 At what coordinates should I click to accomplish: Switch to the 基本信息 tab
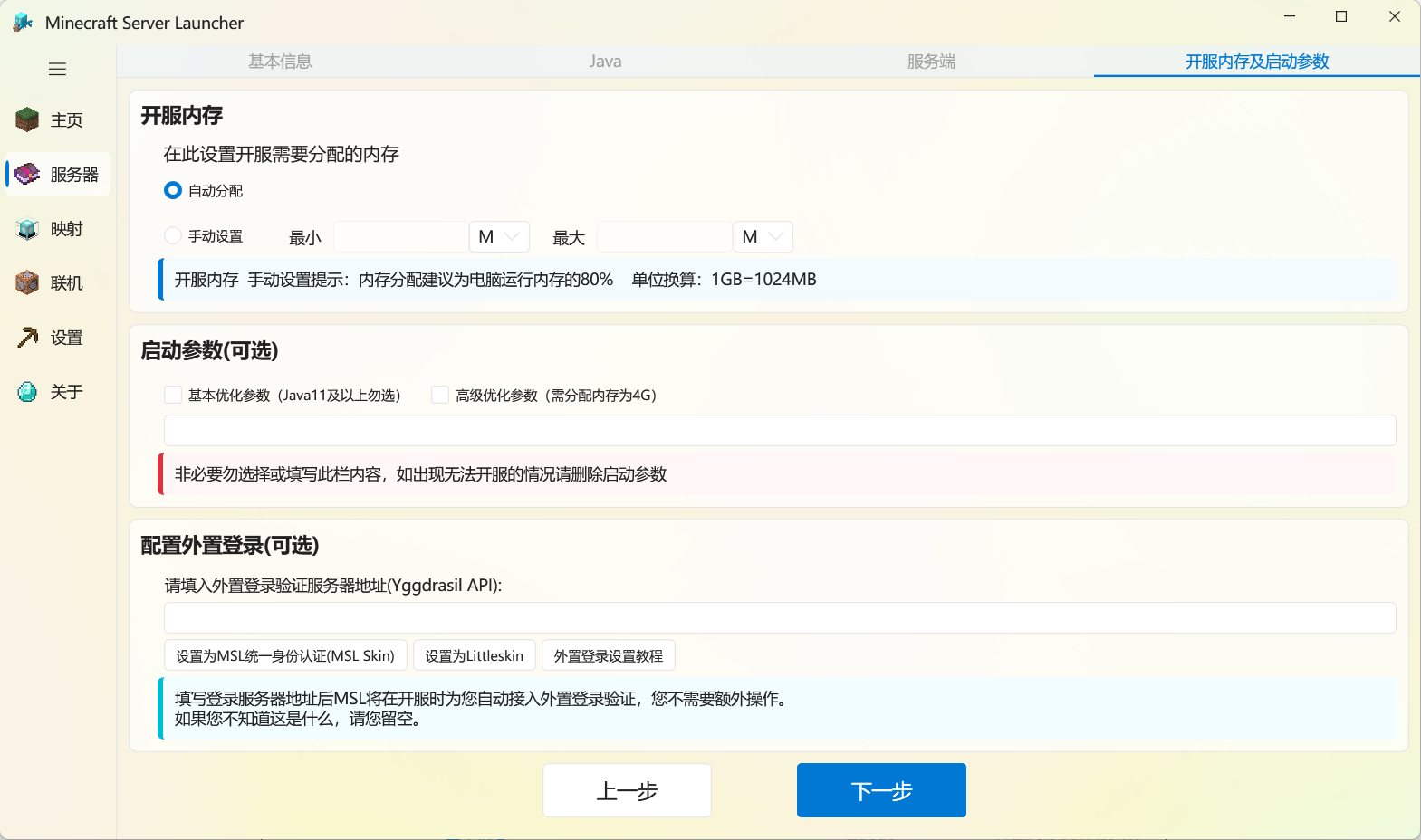pyautogui.click(x=280, y=62)
